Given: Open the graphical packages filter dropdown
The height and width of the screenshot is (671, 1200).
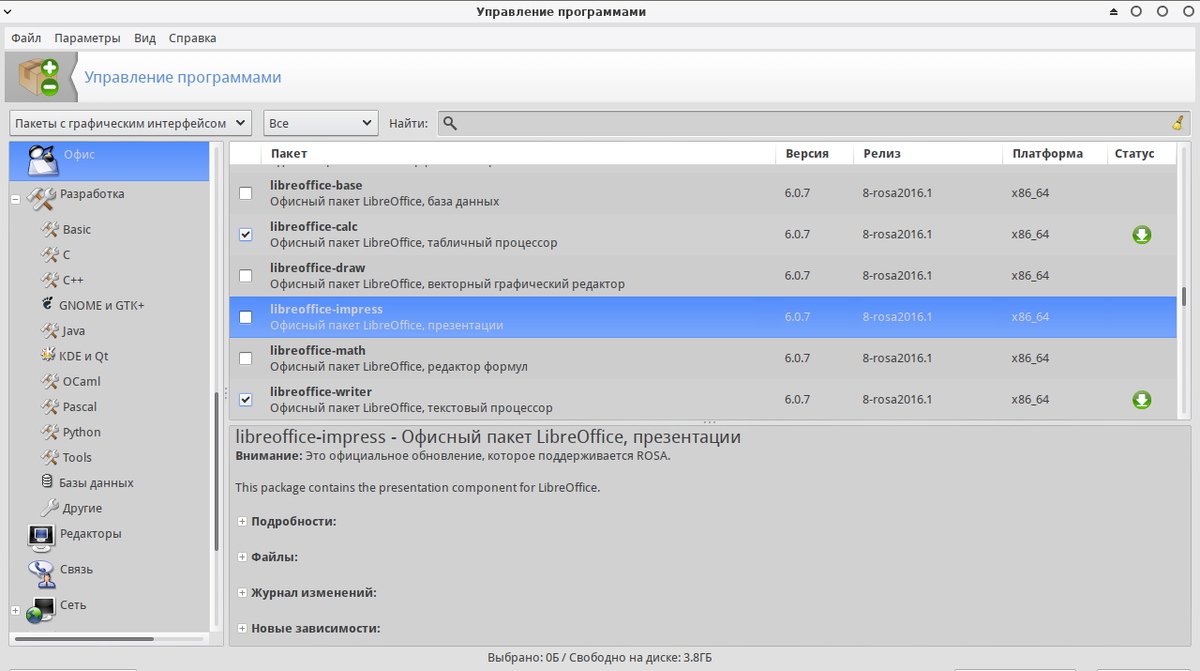Looking at the screenshot, I should pos(130,123).
